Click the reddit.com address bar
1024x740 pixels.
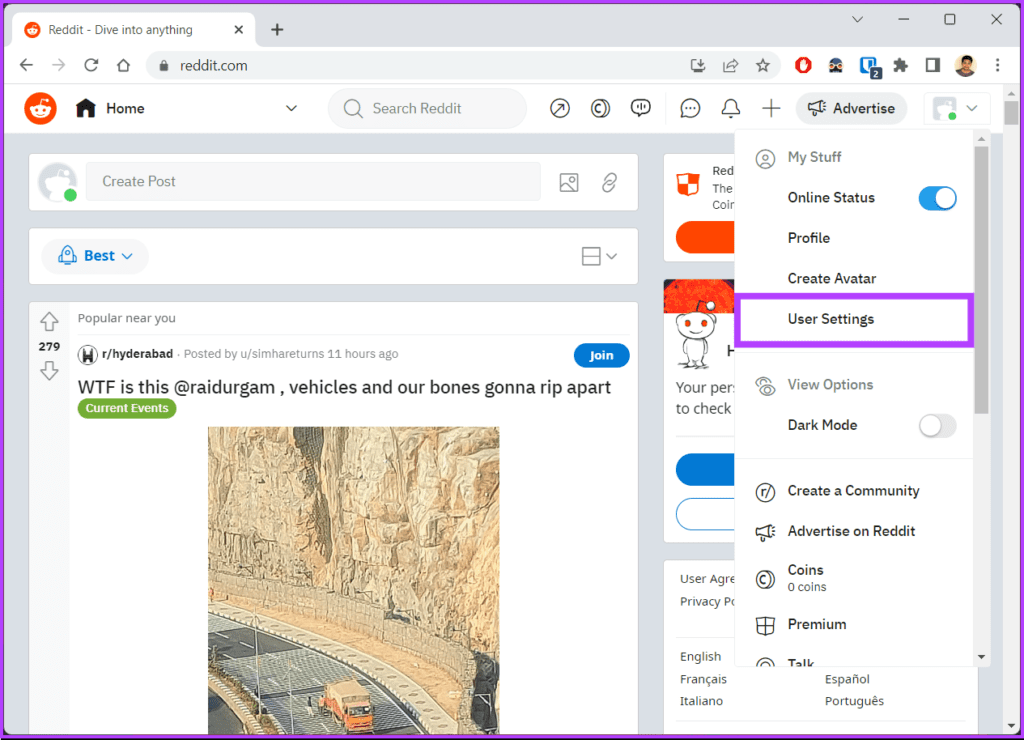coord(418,65)
